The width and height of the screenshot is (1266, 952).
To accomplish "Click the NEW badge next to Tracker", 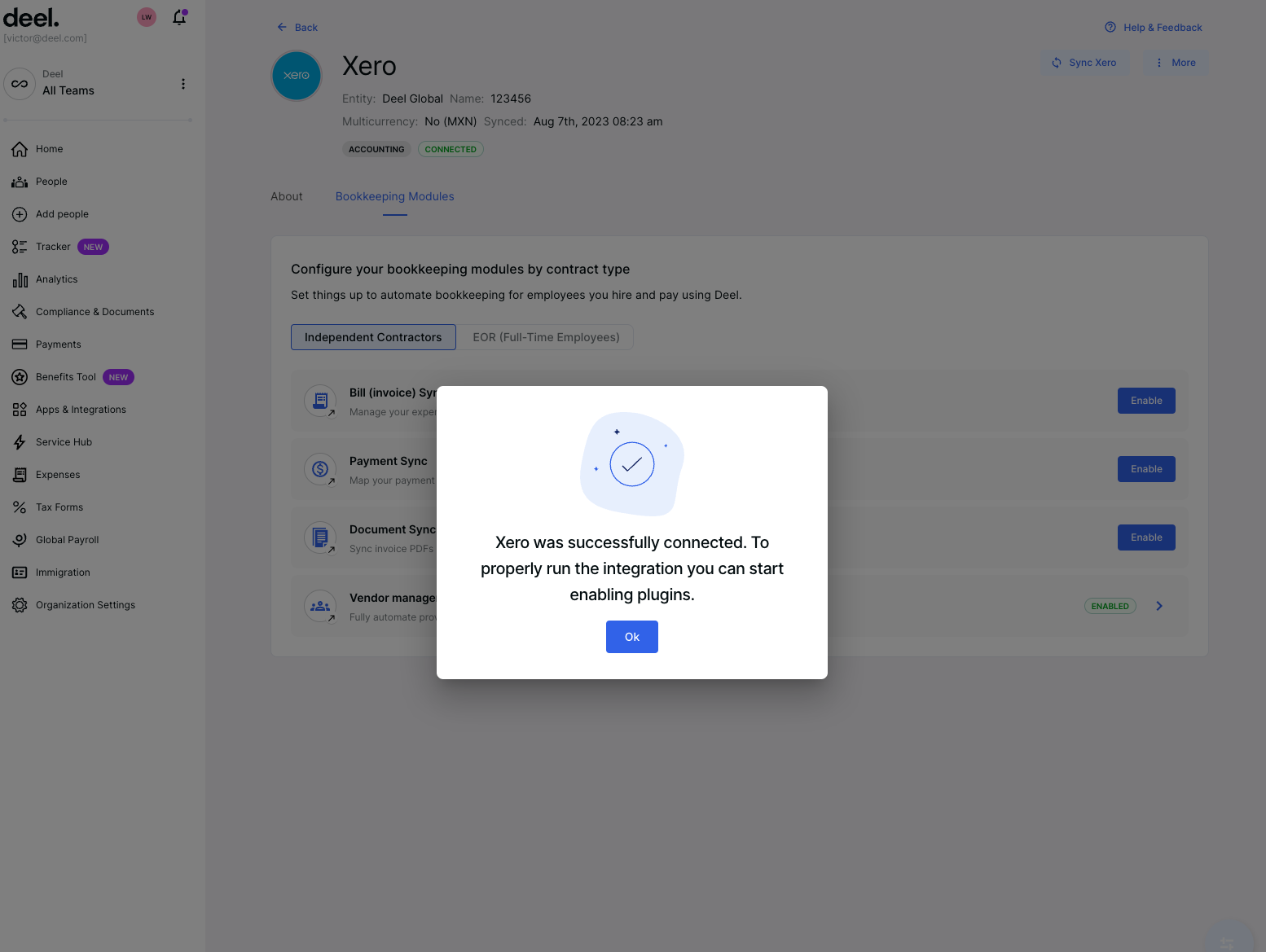I will coord(93,247).
